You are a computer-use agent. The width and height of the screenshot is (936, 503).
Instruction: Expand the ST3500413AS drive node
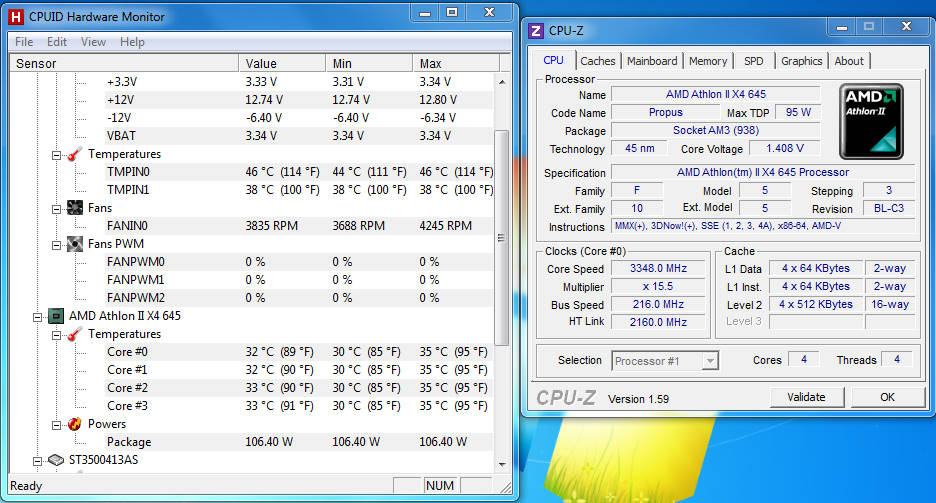(38, 460)
